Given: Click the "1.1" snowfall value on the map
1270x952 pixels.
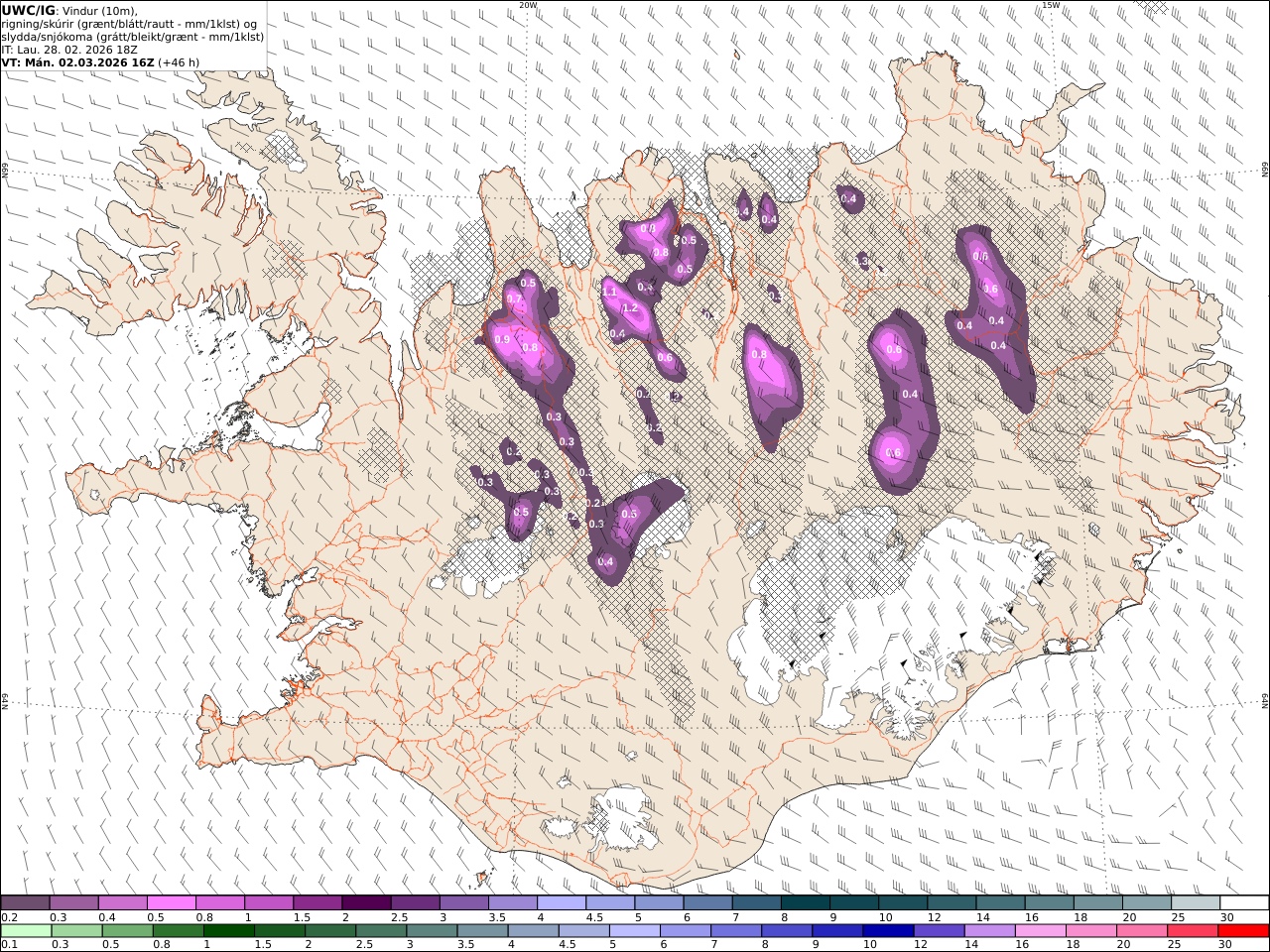Looking at the screenshot, I should pyautogui.click(x=609, y=293).
